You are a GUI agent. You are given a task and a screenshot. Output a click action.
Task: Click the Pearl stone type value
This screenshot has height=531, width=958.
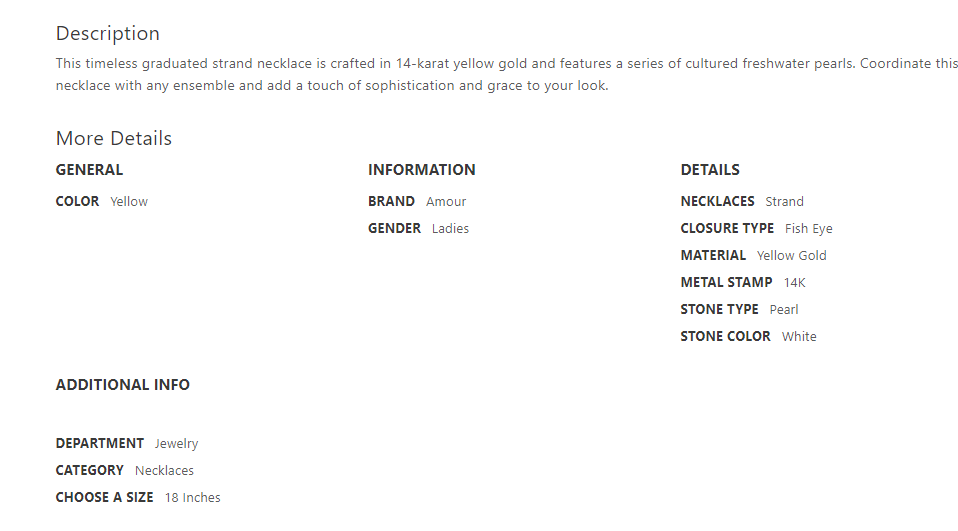click(x=783, y=310)
